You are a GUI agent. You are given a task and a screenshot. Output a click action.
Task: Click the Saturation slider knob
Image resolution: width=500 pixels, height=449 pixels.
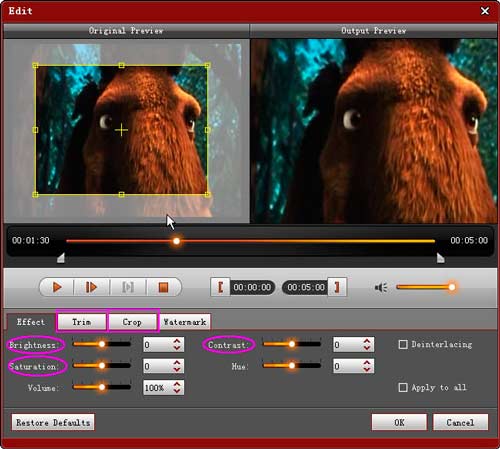(x=102, y=366)
